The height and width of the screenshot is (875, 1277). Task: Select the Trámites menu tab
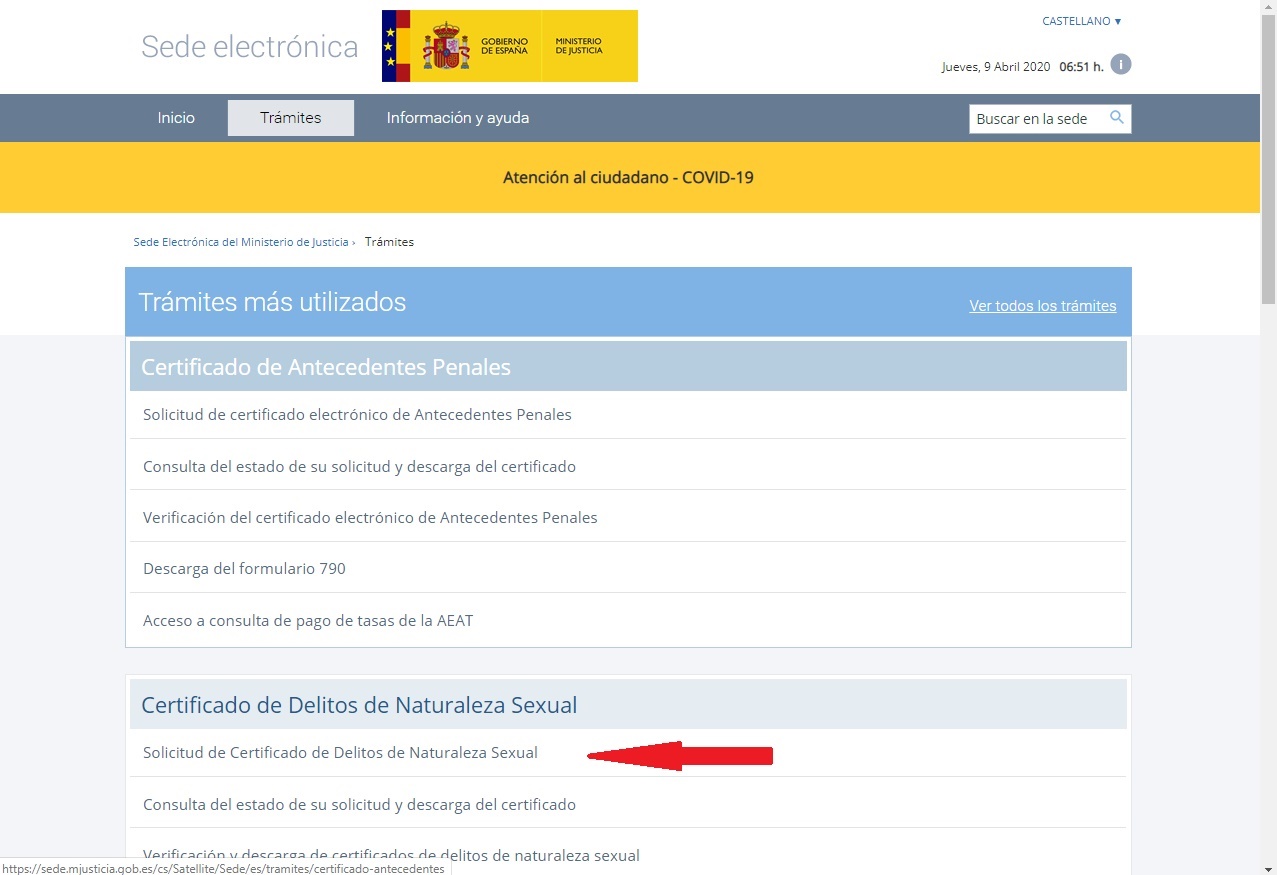click(291, 118)
